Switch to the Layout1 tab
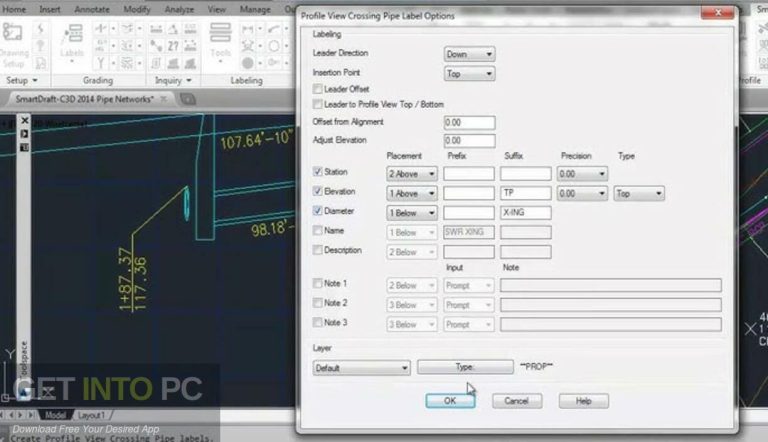 [x=91, y=414]
